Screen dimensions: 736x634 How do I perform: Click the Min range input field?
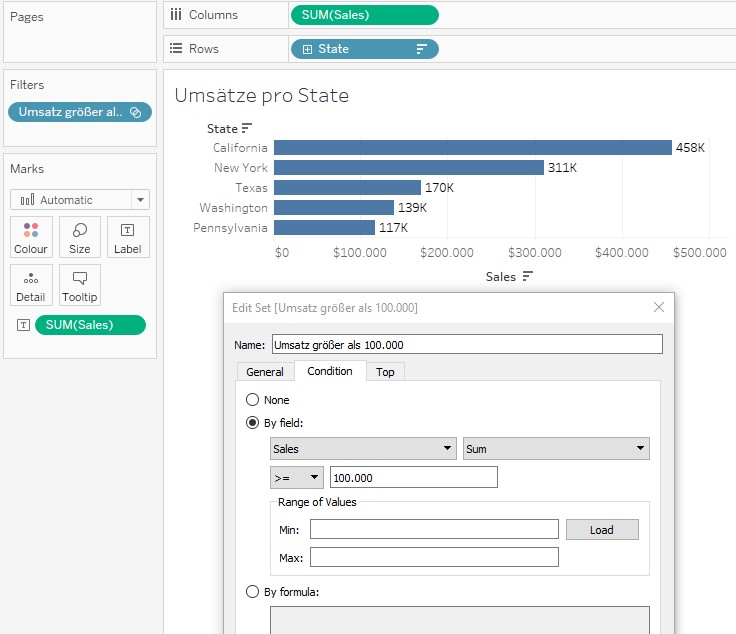[x=434, y=529]
